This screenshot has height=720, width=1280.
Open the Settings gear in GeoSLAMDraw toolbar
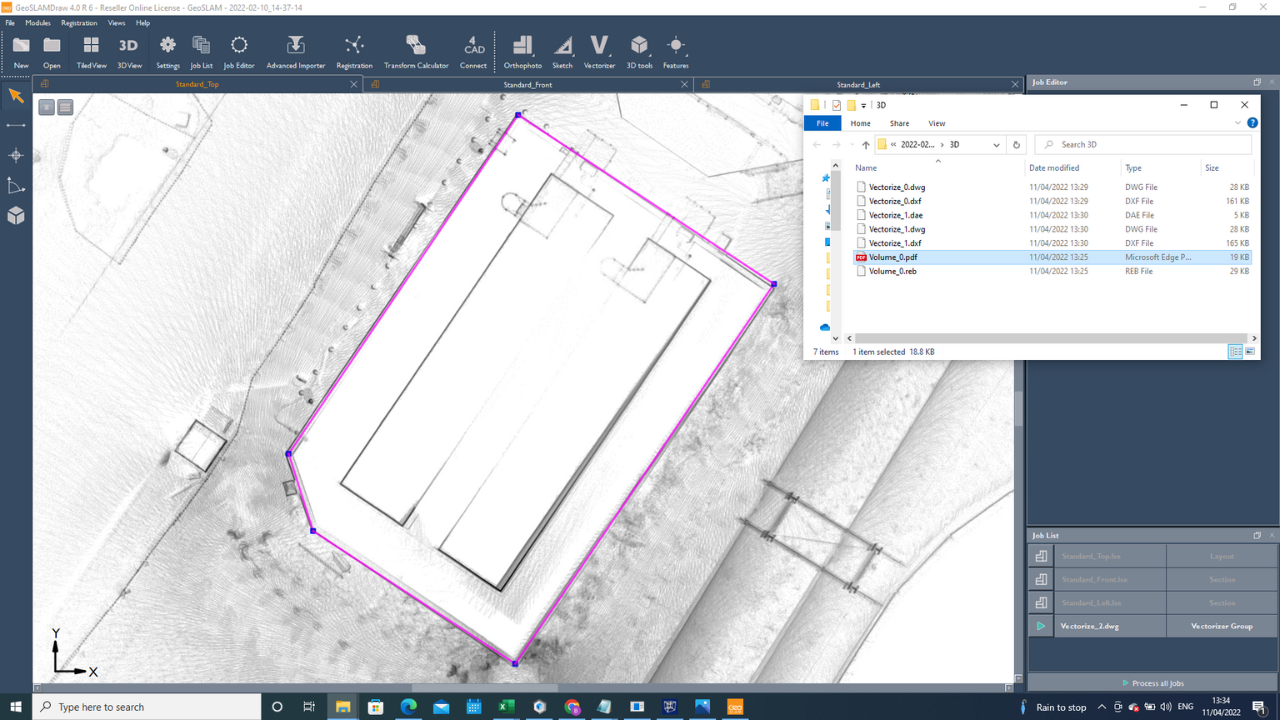click(x=168, y=51)
